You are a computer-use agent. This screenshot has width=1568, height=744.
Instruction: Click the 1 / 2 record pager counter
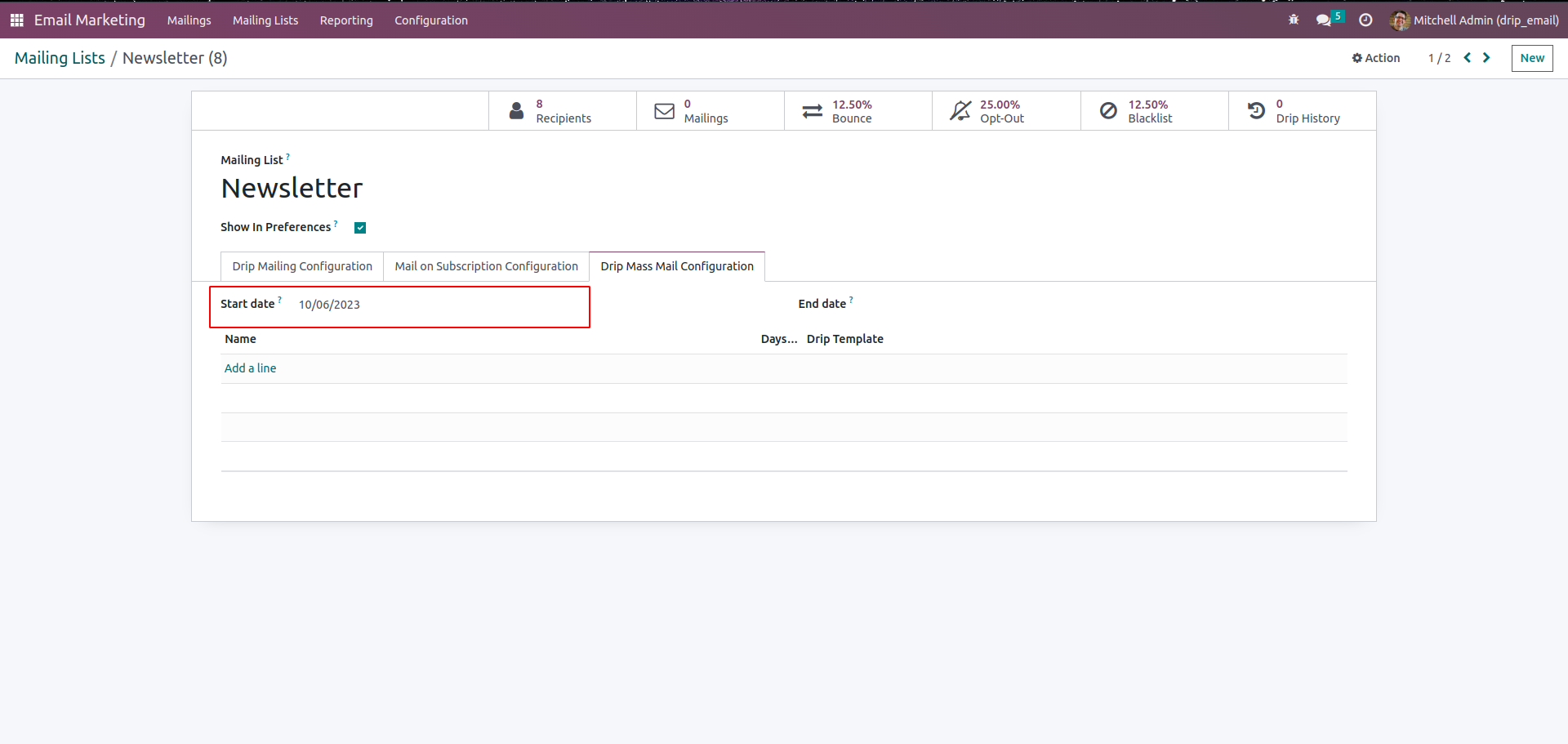(1439, 58)
